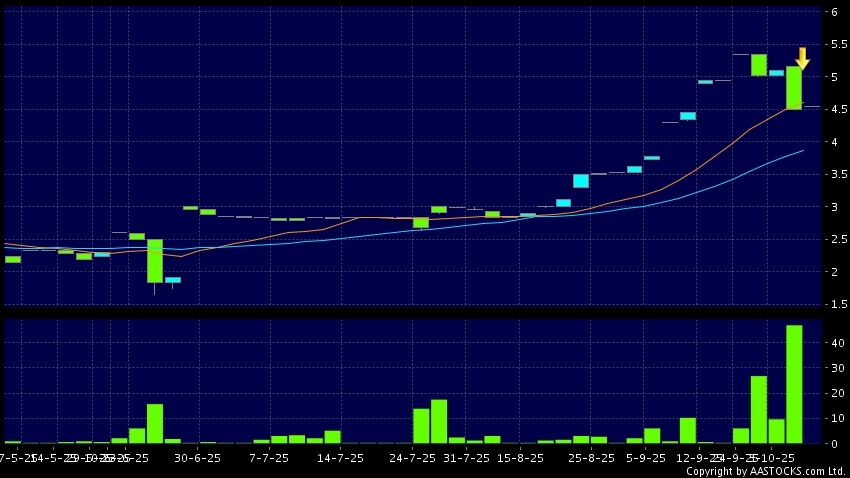Screen dimensions: 850x478
Task: Select the 3.5 price axis label
Action: coord(833,175)
